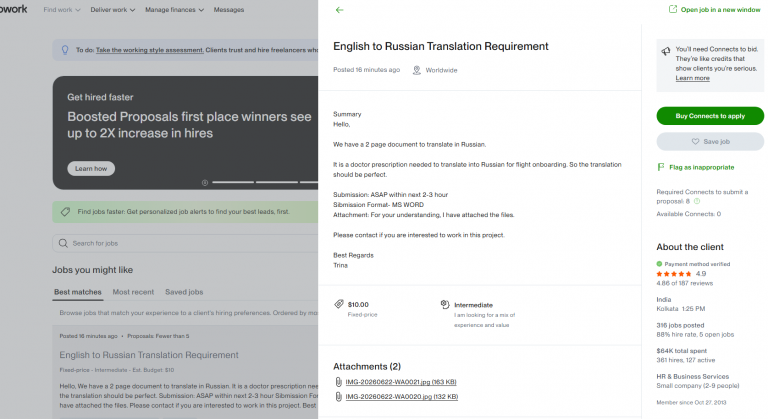768x419 pixels.
Task: Click the Intermediate experience label
Action: tap(473, 305)
